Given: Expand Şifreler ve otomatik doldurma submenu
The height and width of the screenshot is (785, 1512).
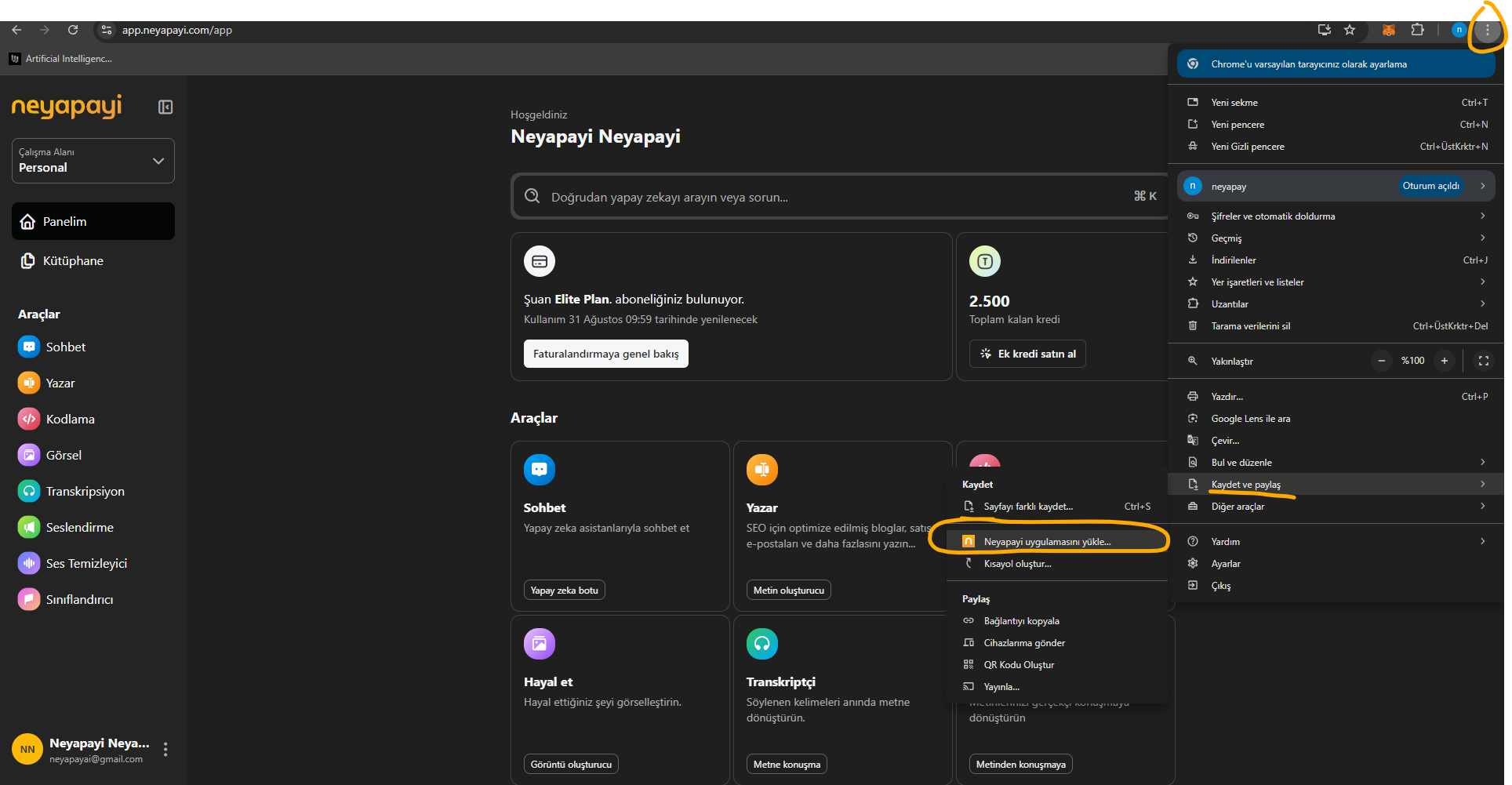Looking at the screenshot, I should point(1336,216).
